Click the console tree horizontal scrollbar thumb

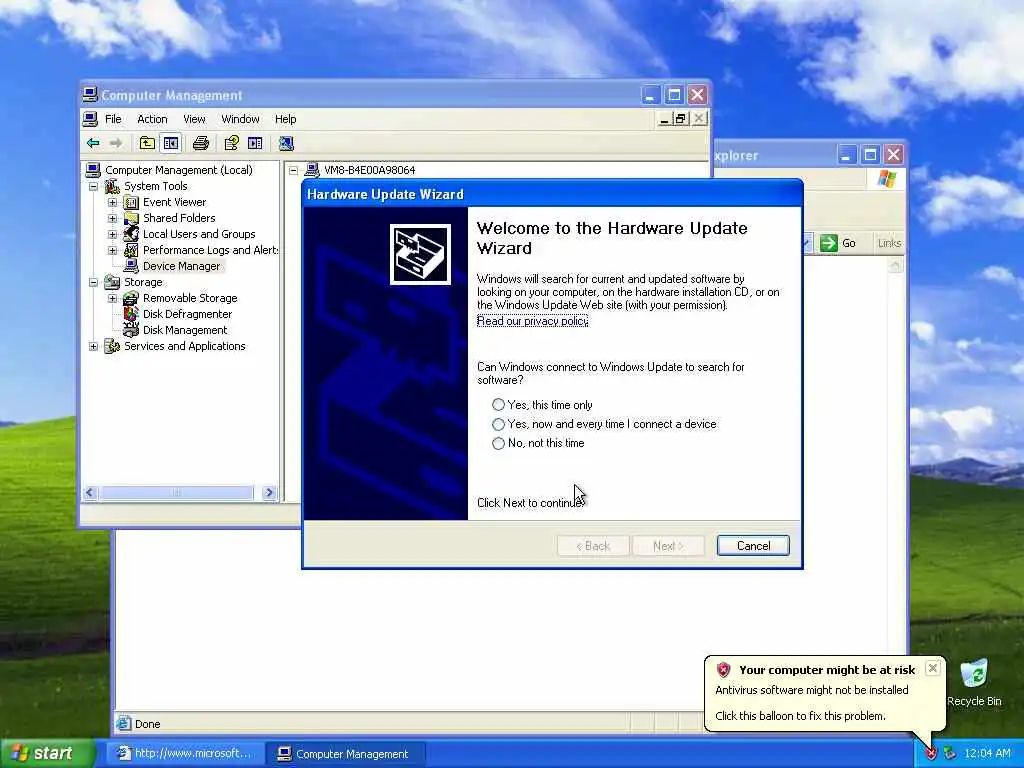pyautogui.click(x=176, y=493)
